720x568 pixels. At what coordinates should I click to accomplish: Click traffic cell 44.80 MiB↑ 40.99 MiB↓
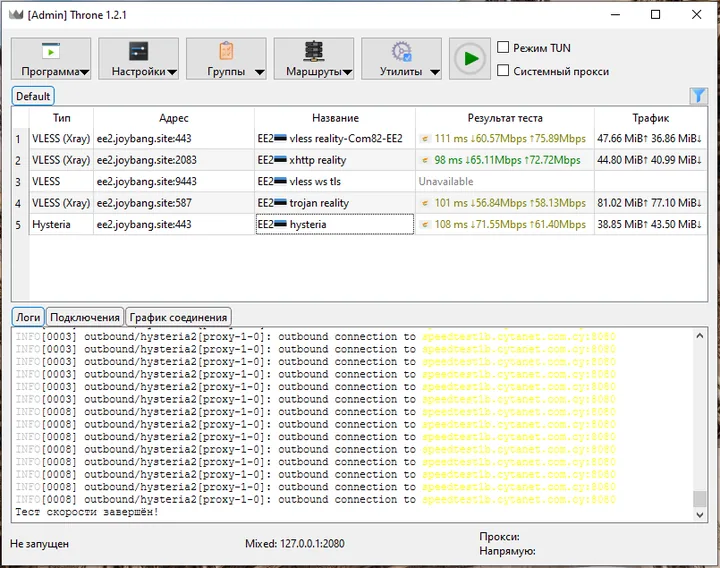pyautogui.click(x=651, y=160)
